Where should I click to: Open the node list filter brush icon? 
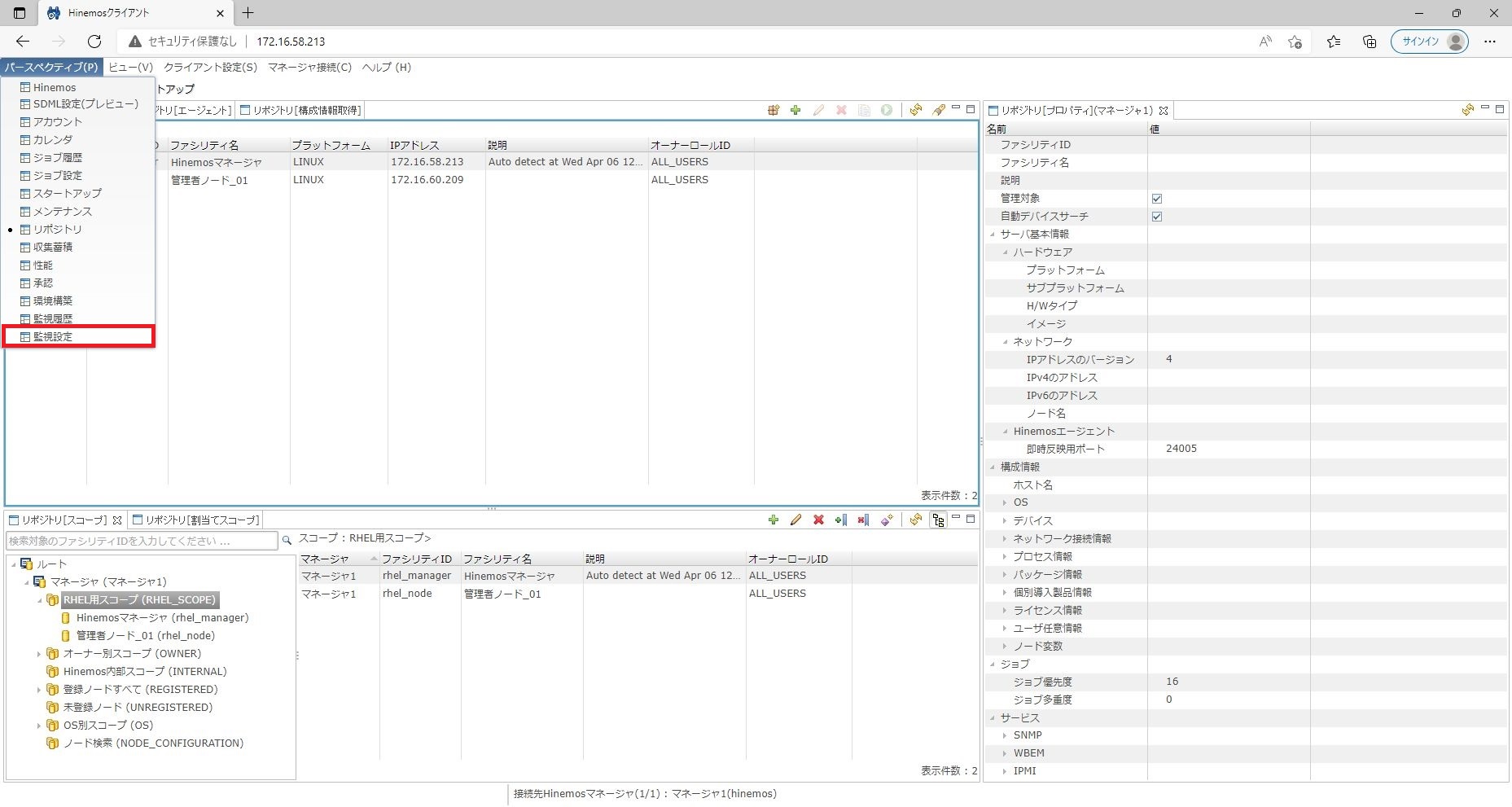[x=939, y=110]
